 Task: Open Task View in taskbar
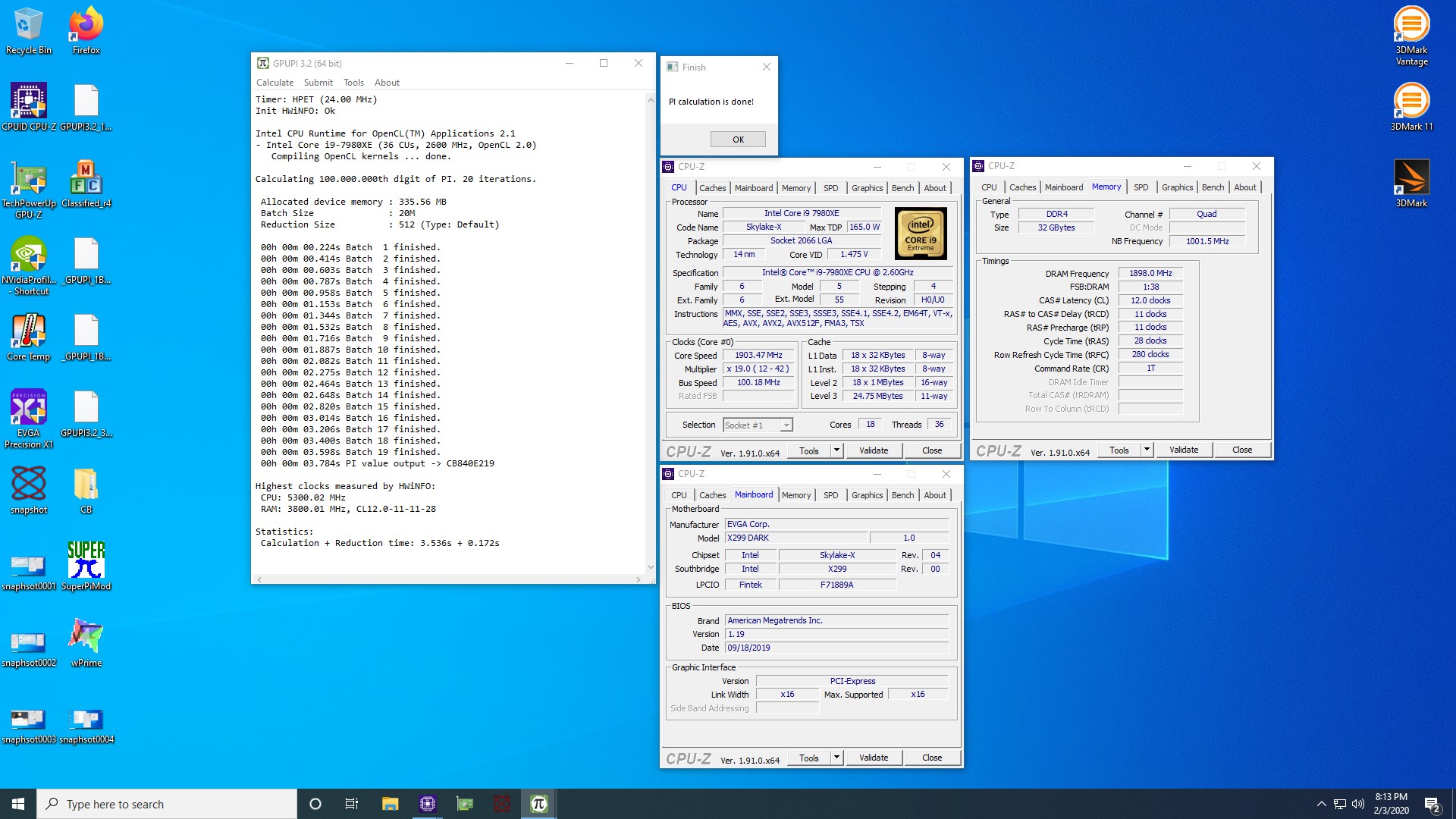coord(352,804)
